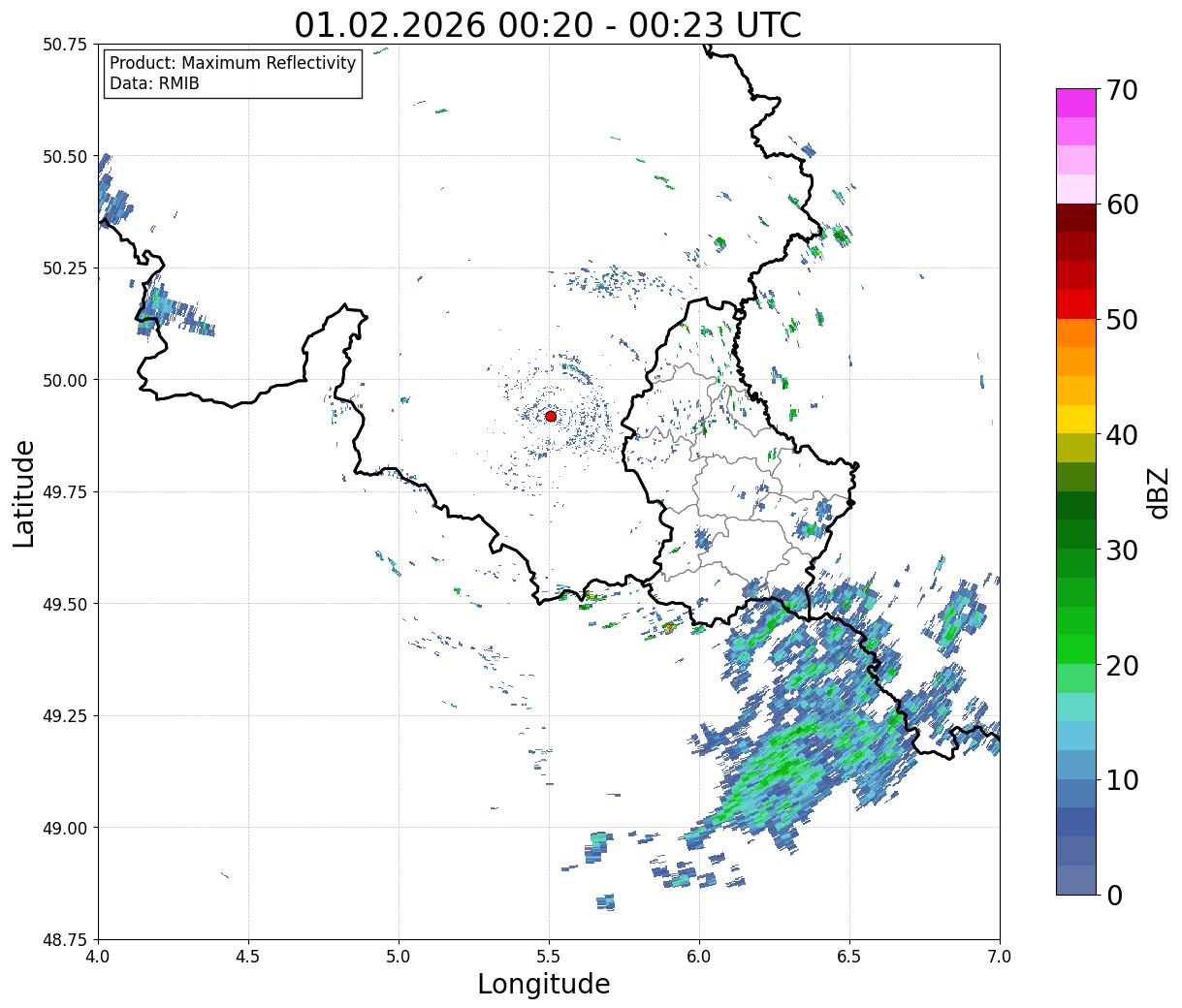Image resolution: width=1182 pixels, height=1008 pixels.
Task: Click the 70 tick label on colorbar
Action: click(x=1122, y=90)
